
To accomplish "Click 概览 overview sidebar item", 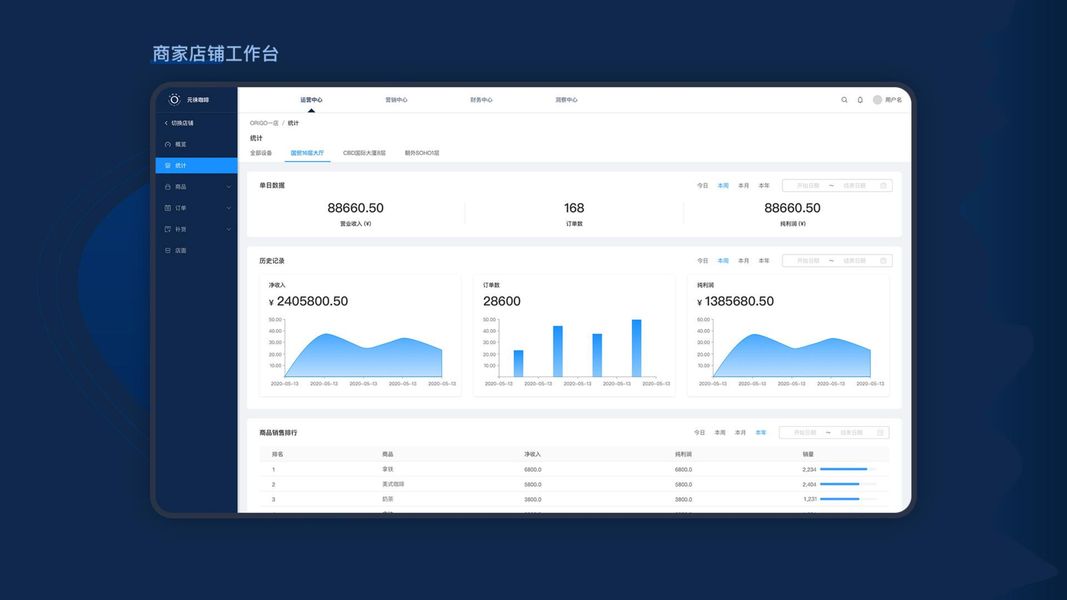I will click(x=196, y=144).
